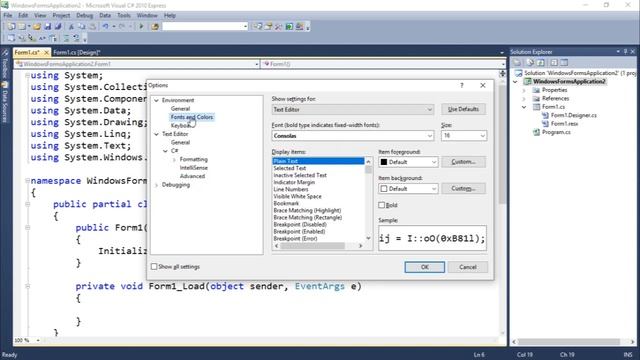Click the Find in Files toolbar icon
Screen dimensions: 640x360
pos(155,27)
